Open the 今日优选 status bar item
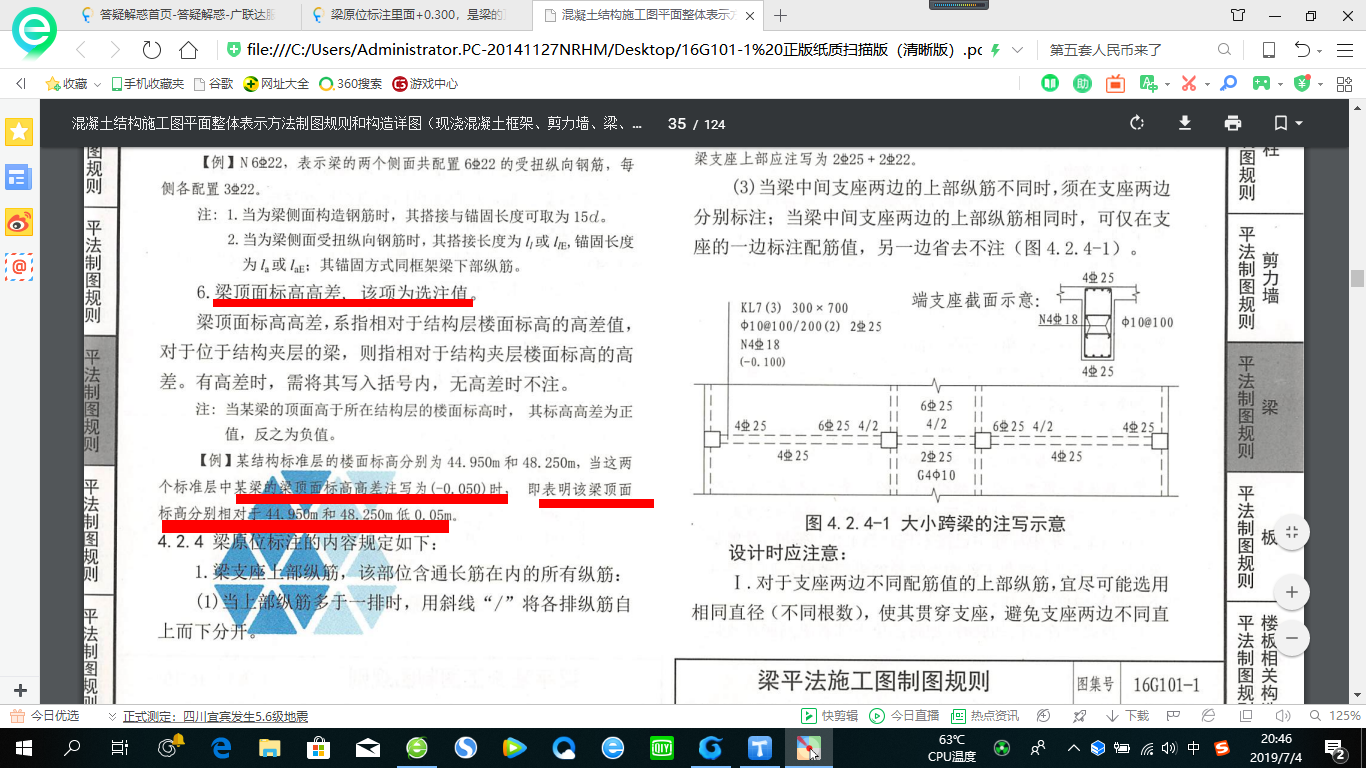1366x768 pixels. coord(46,716)
